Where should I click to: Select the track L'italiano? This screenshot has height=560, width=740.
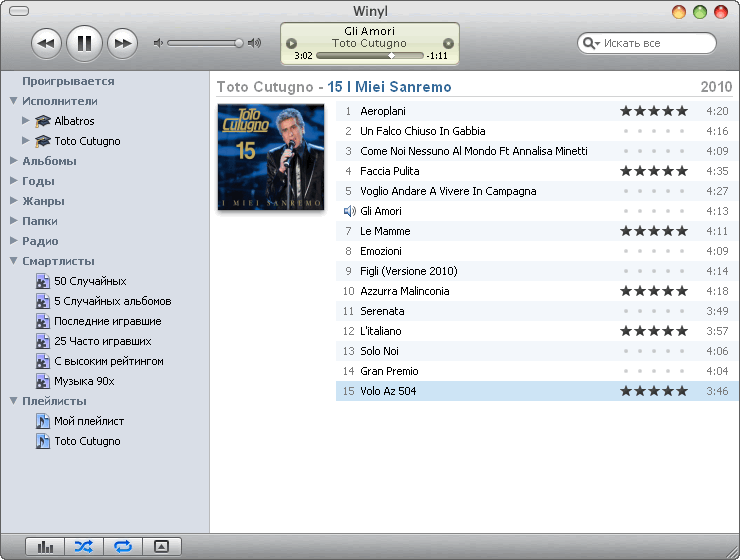coord(380,331)
